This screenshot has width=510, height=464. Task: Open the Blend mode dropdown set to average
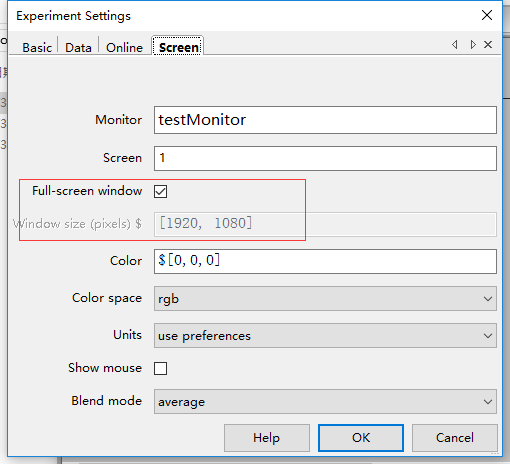coord(325,402)
